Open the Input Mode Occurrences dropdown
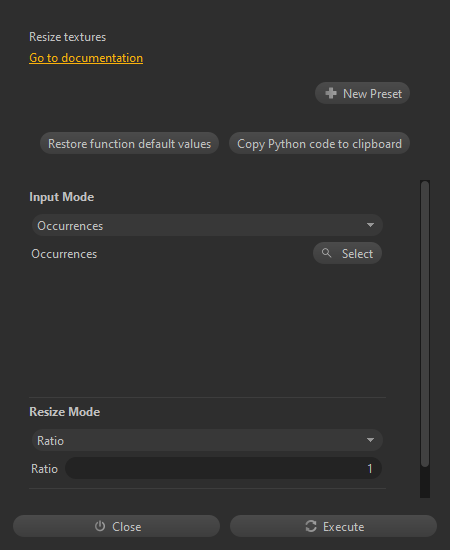450x550 pixels. 207,225
